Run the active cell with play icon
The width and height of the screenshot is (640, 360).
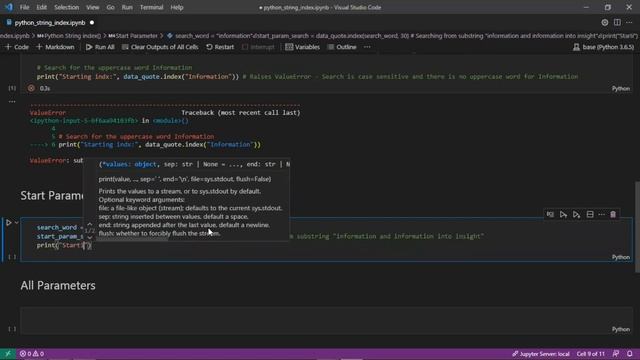pos(8,223)
